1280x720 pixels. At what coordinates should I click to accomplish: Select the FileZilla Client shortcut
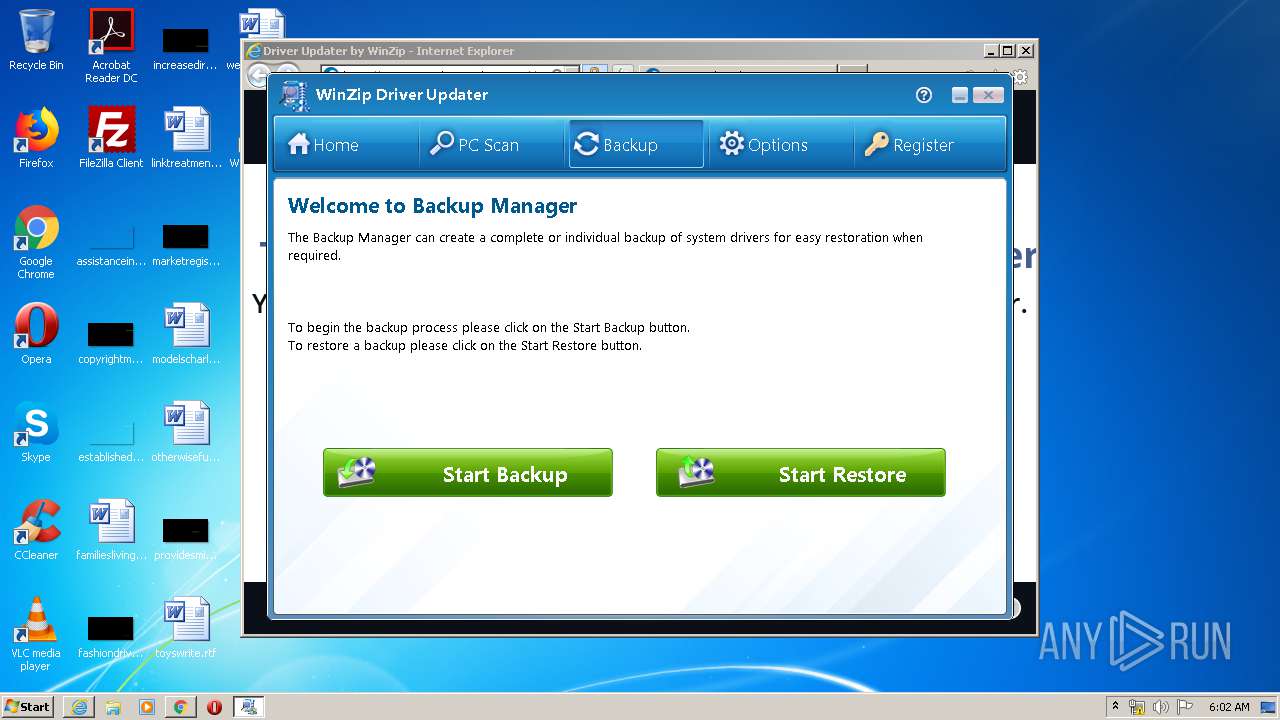(111, 138)
